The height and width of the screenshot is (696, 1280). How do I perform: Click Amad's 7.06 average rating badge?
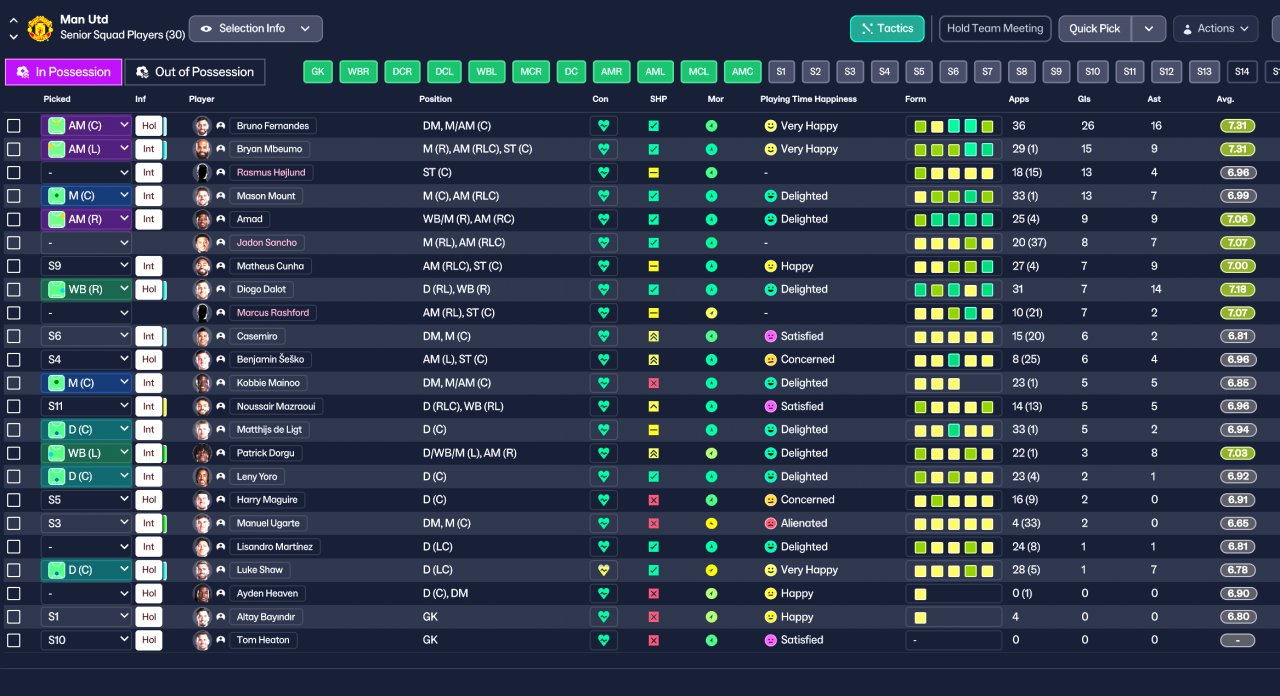point(1237,219)
